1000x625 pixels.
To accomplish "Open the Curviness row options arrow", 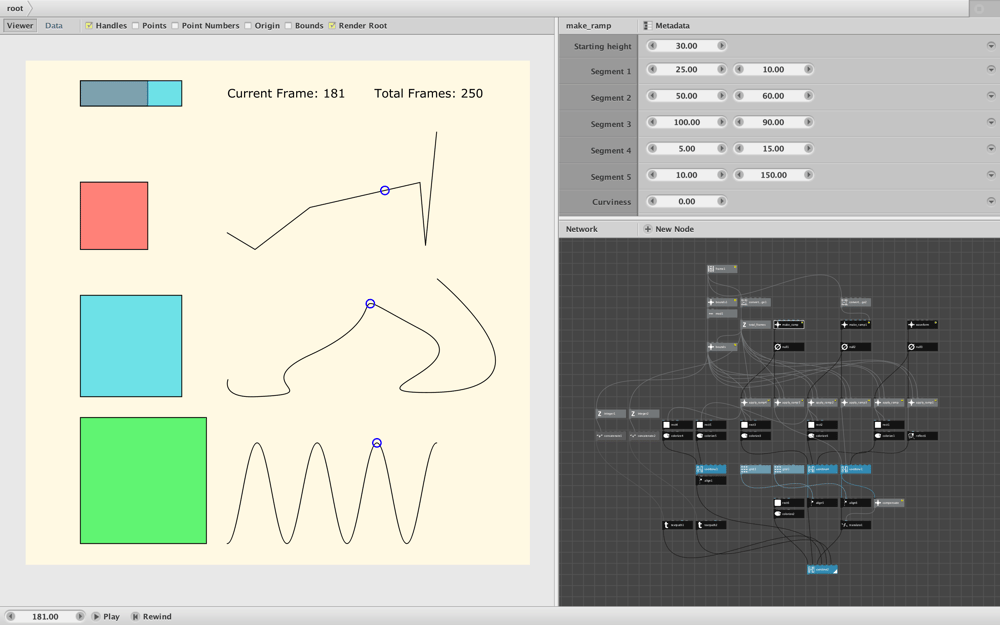I will (991, 201).
